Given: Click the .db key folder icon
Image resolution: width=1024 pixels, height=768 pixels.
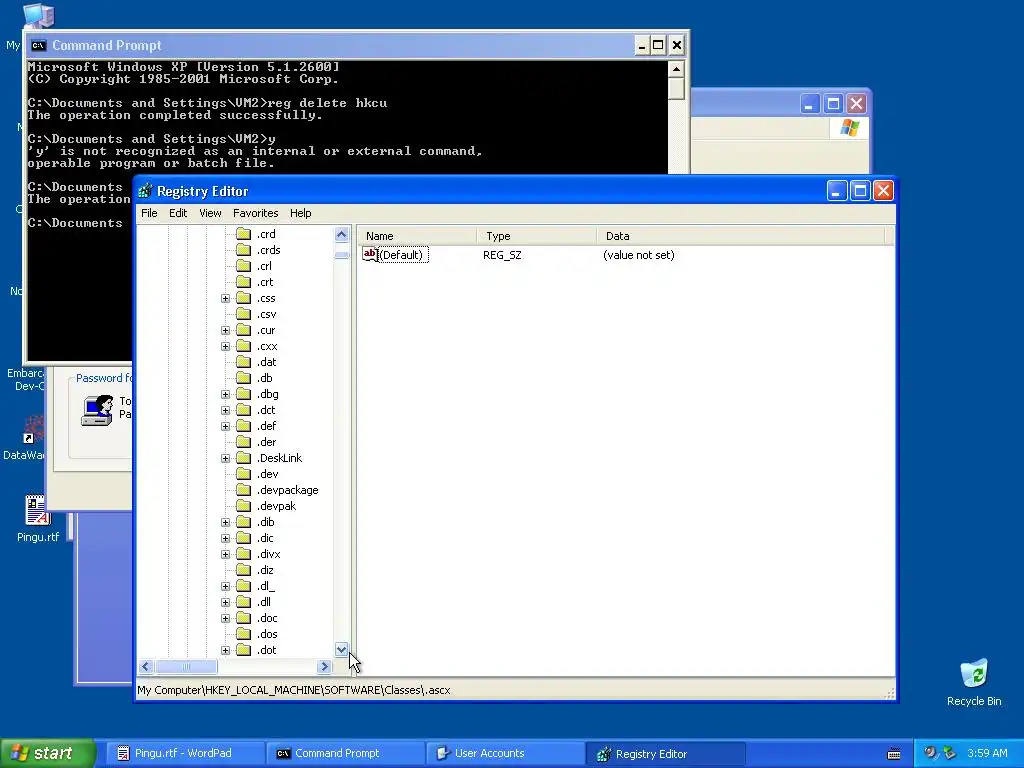Looking at the screenshot, I should point(244,378).
